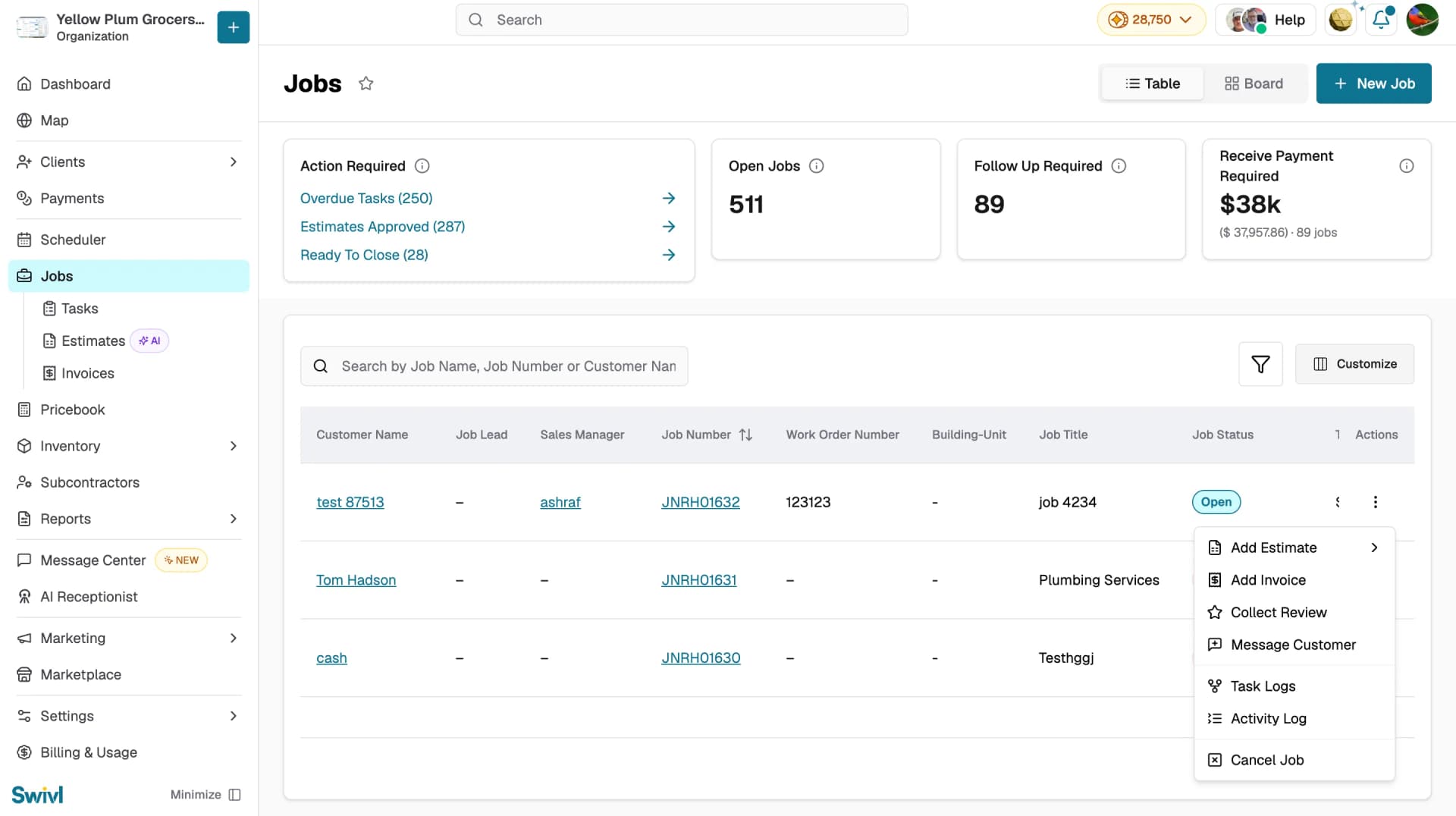Open job number JNRH01630
The width and height of the screenshot is (1456, 816).
[x=701, y=658]
